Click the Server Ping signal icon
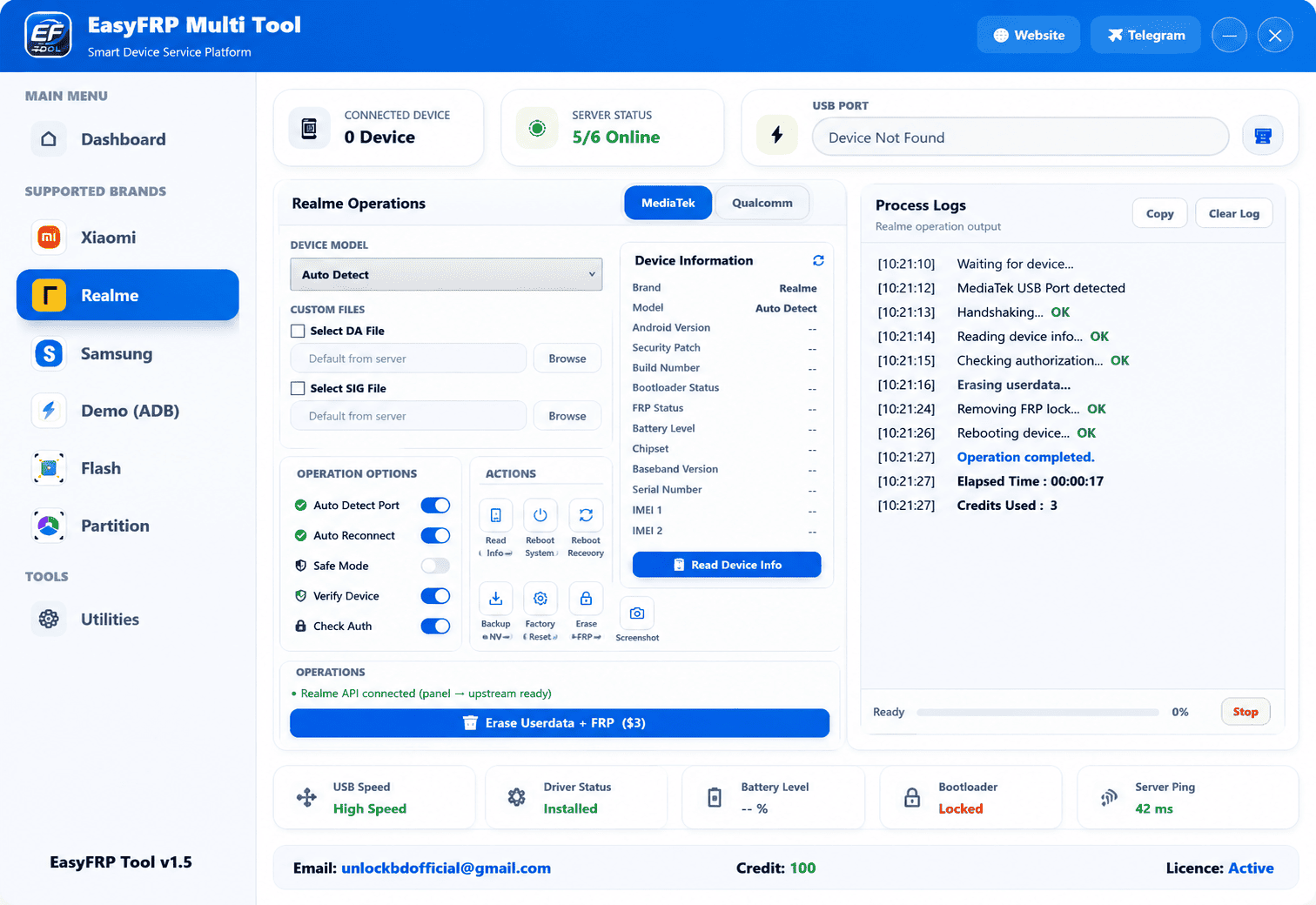 (x=1109, y=797)
